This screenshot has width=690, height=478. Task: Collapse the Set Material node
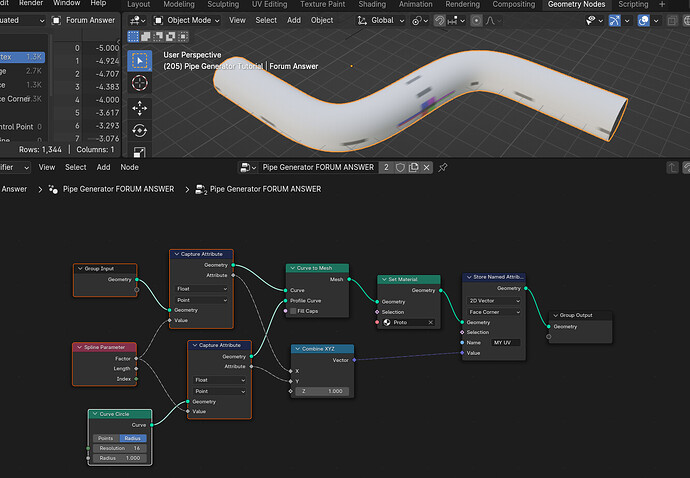coord(384,279)
